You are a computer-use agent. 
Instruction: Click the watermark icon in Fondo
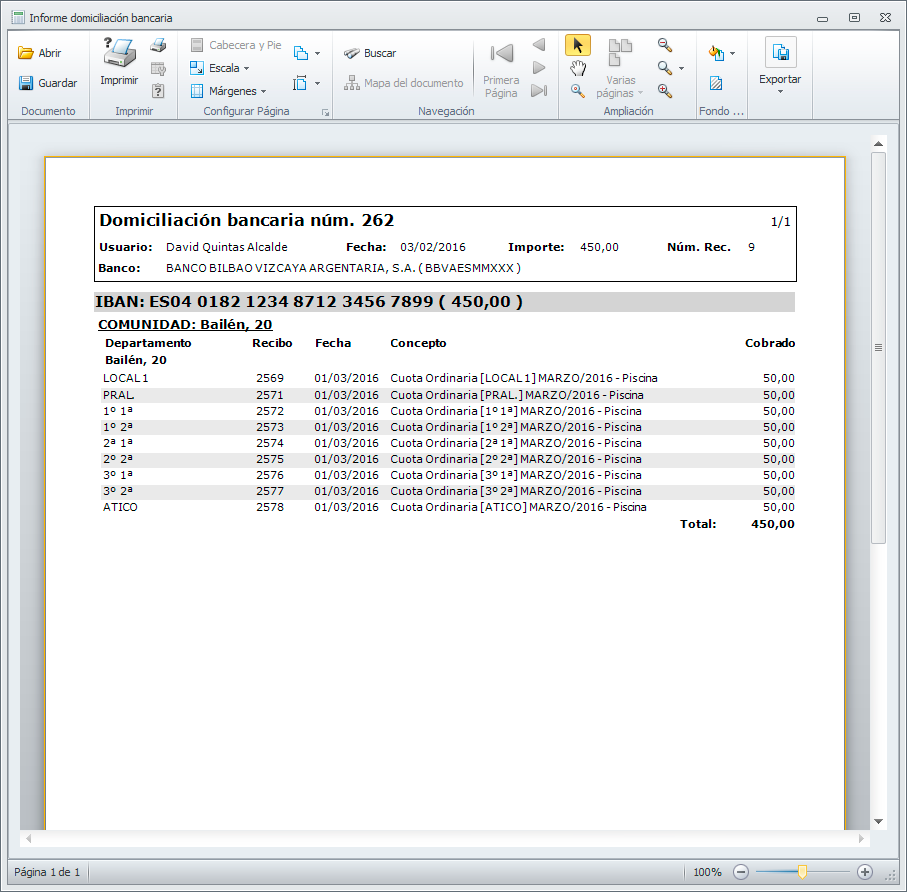click(x=716, y=83)
